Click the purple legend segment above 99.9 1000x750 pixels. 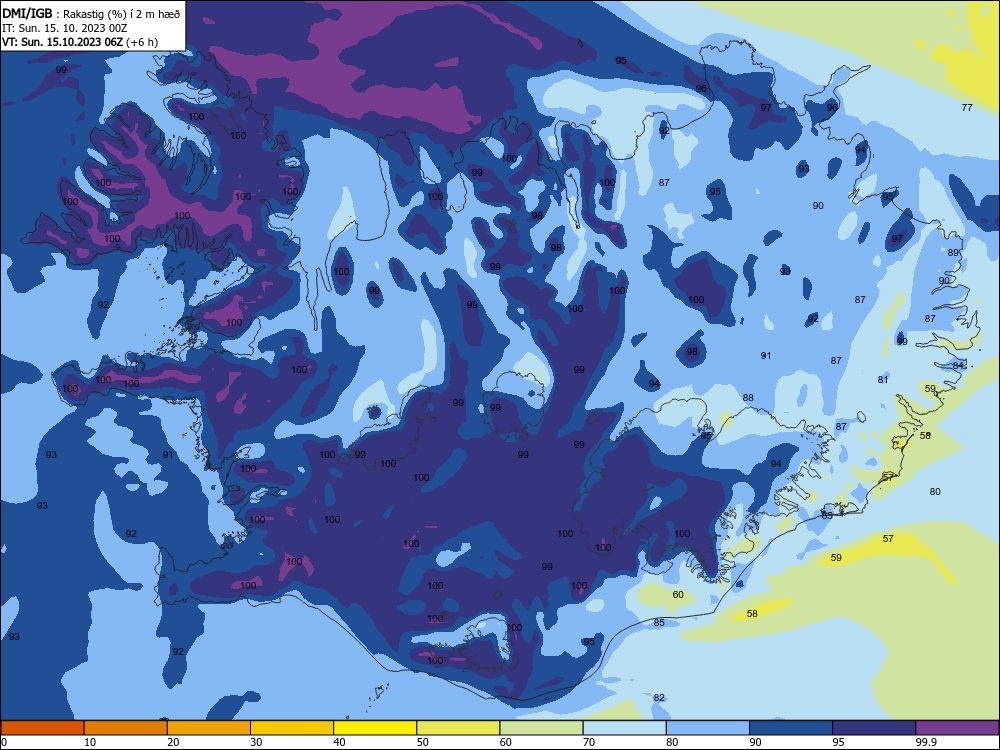958,728
